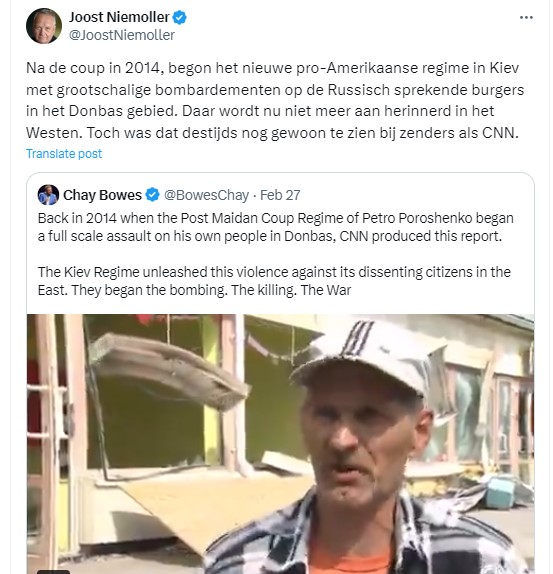Click the verified badge beside Joost Niemoller
Viewport: 553px width, 574px height.
pyautogui.click(x=179, y=17)
